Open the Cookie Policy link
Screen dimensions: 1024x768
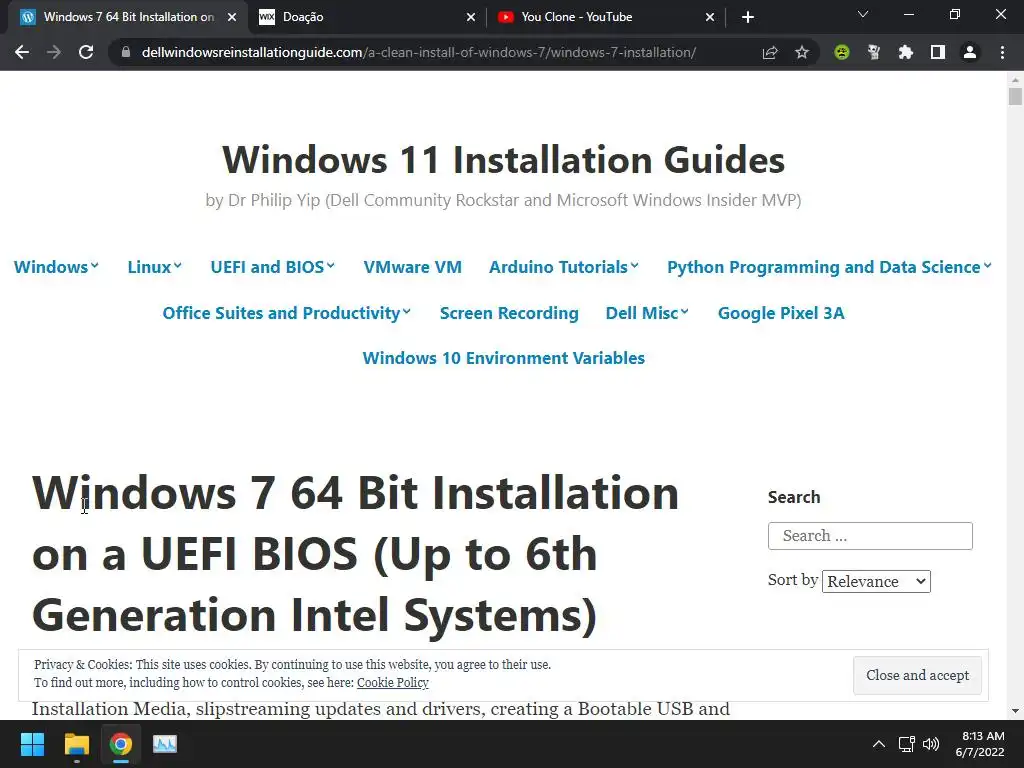(x=392, y=682)
